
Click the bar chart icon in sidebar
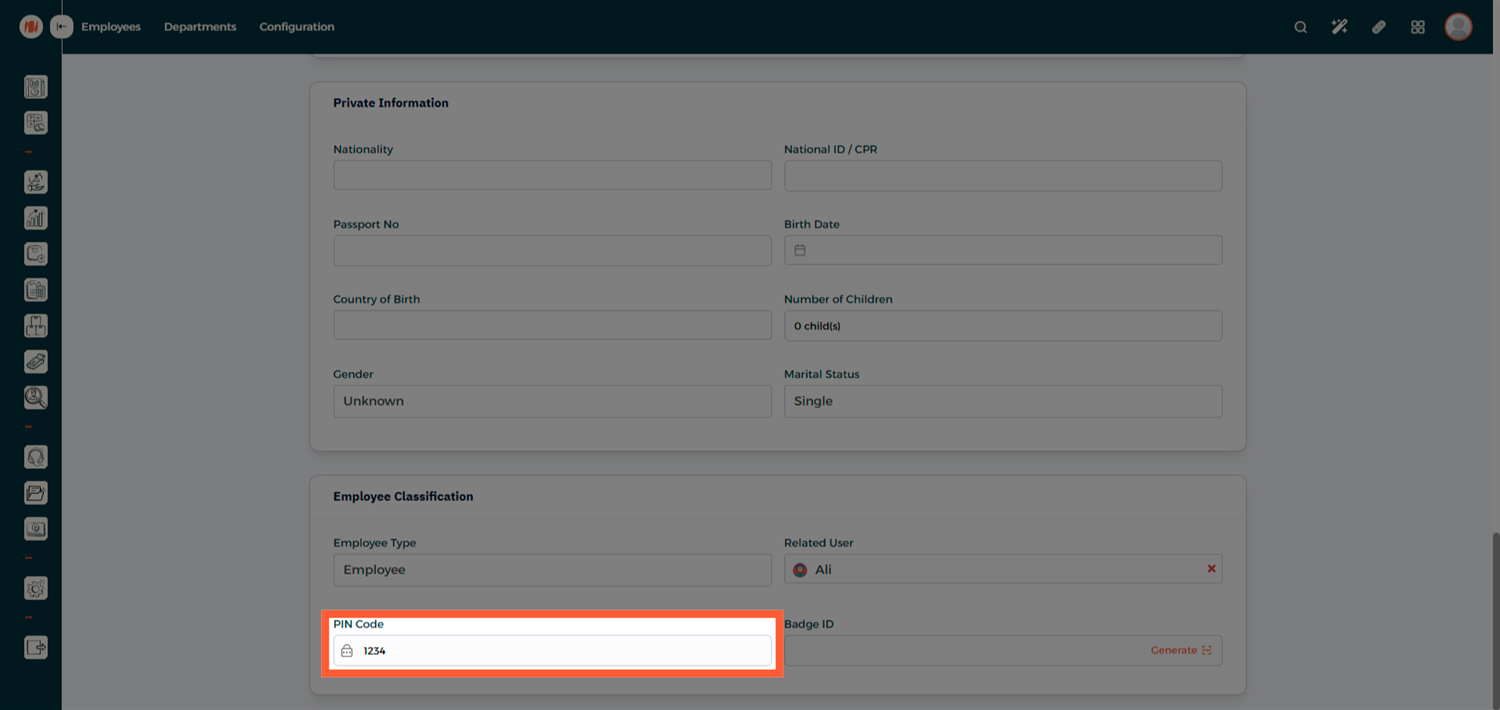36,218
